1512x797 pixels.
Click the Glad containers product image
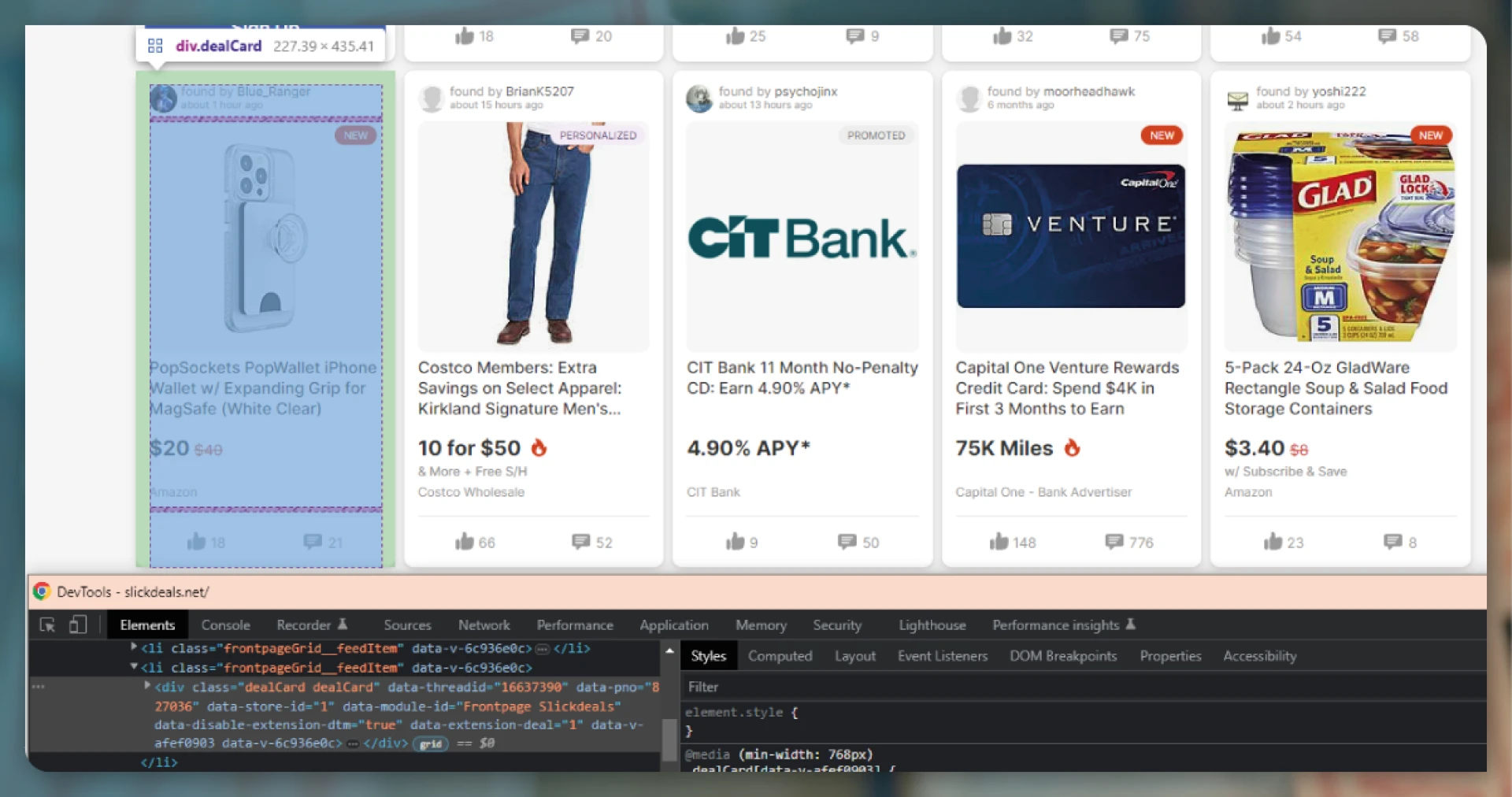1340,236
